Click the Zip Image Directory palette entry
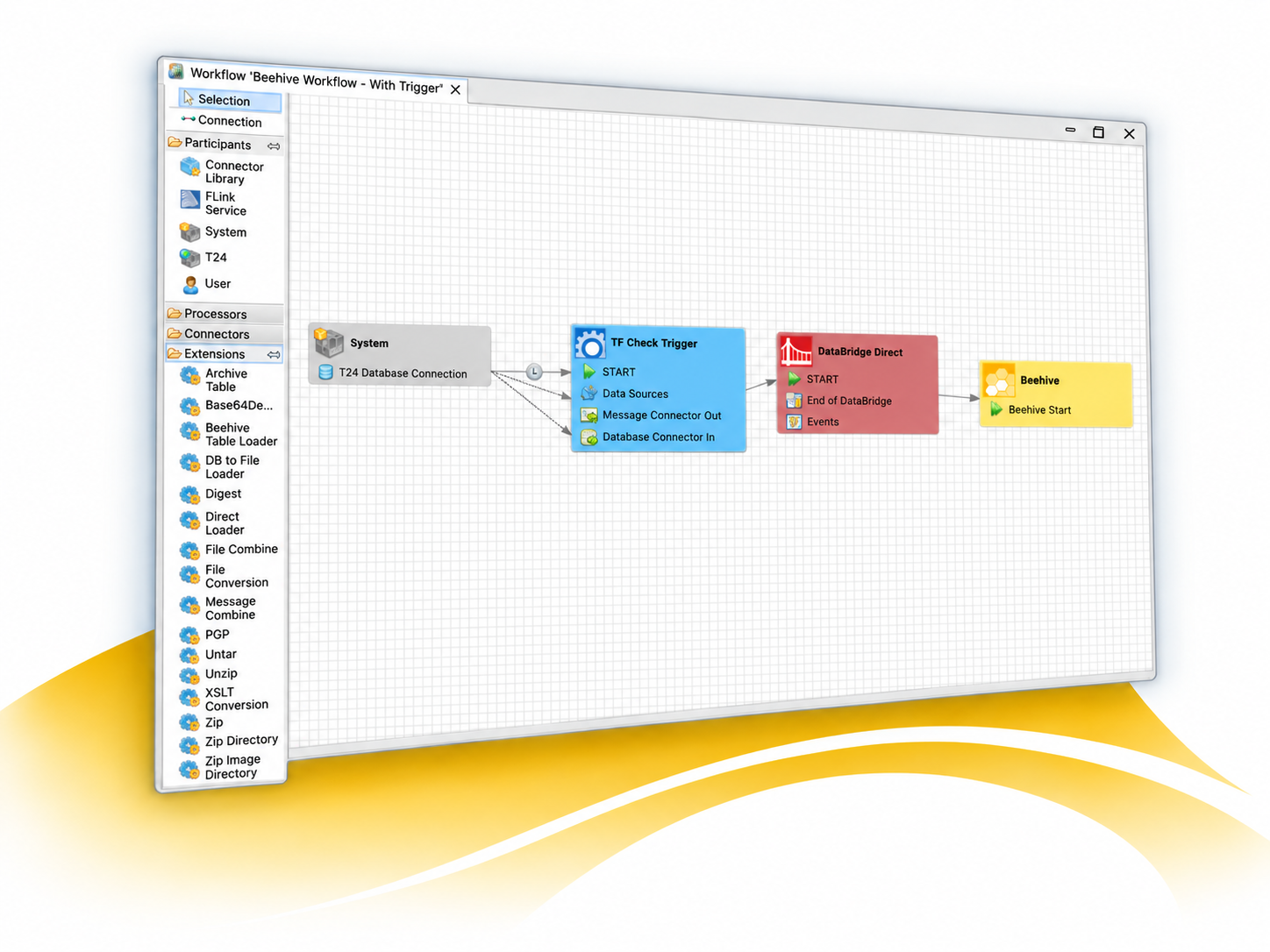 [x=221, y=767]
